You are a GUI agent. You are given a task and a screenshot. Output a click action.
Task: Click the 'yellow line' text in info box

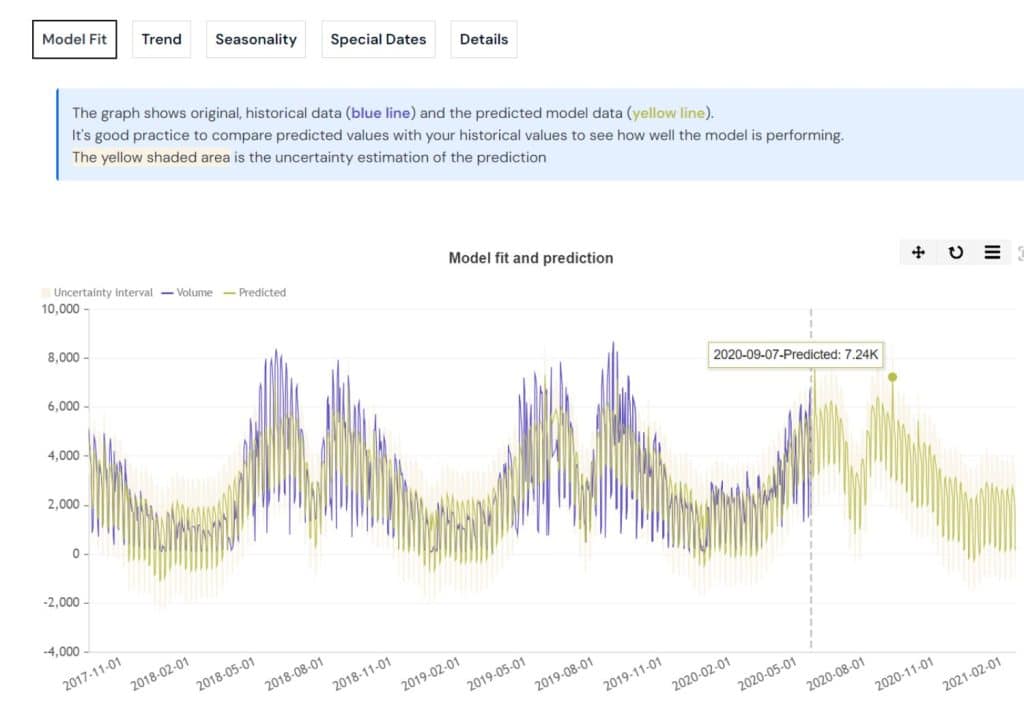pos(669,113)
